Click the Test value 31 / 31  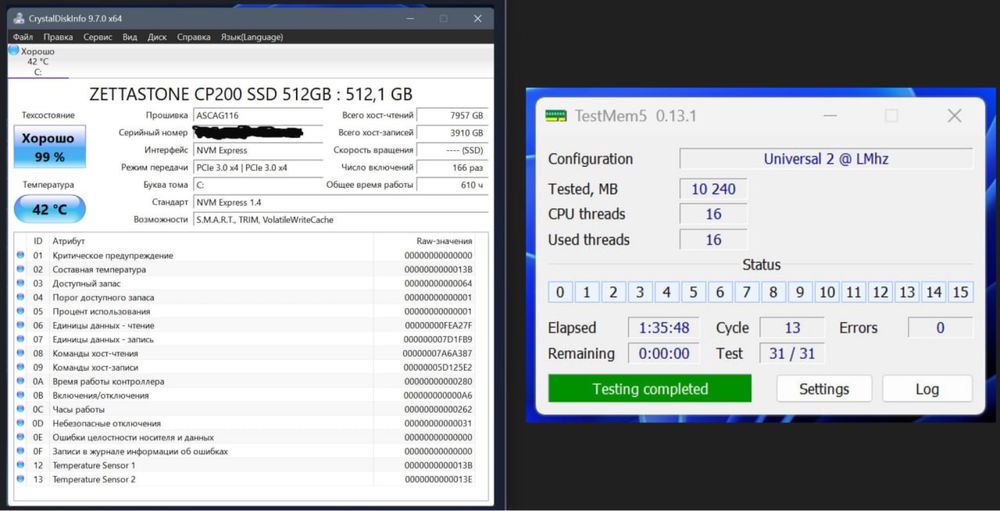coord(792,353)
